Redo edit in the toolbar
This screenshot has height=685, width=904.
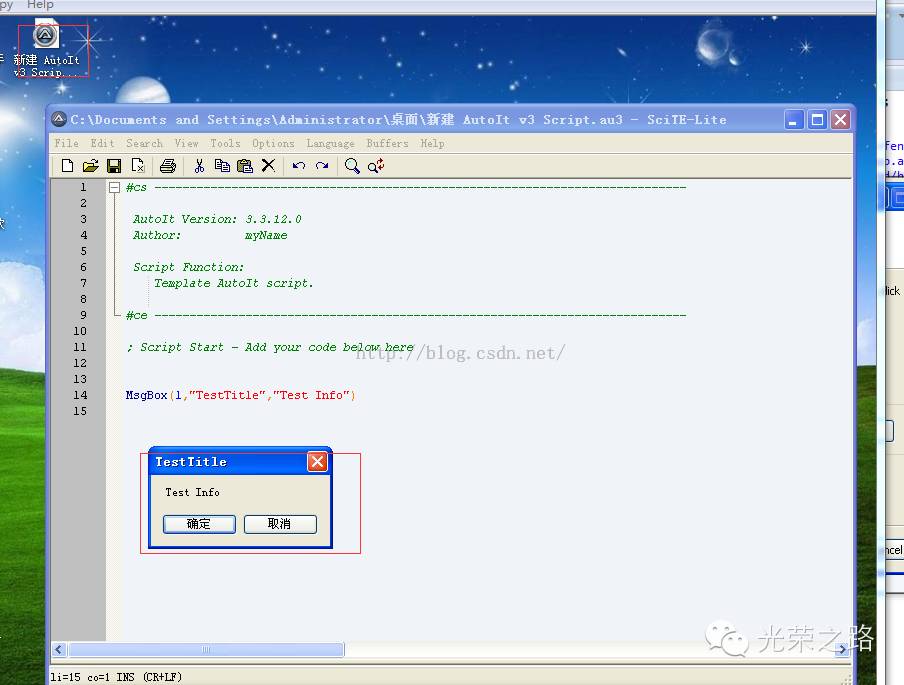[x=322, y=166]
